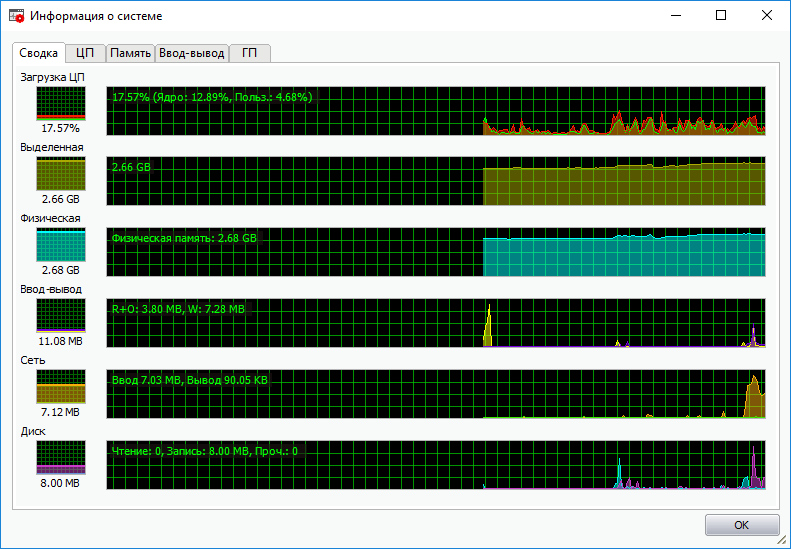Image resolution: width=791 pixels, height=549 pixels.
Task: Click the Сеть mini graph thumbnail
Action: tap(61, 387)
